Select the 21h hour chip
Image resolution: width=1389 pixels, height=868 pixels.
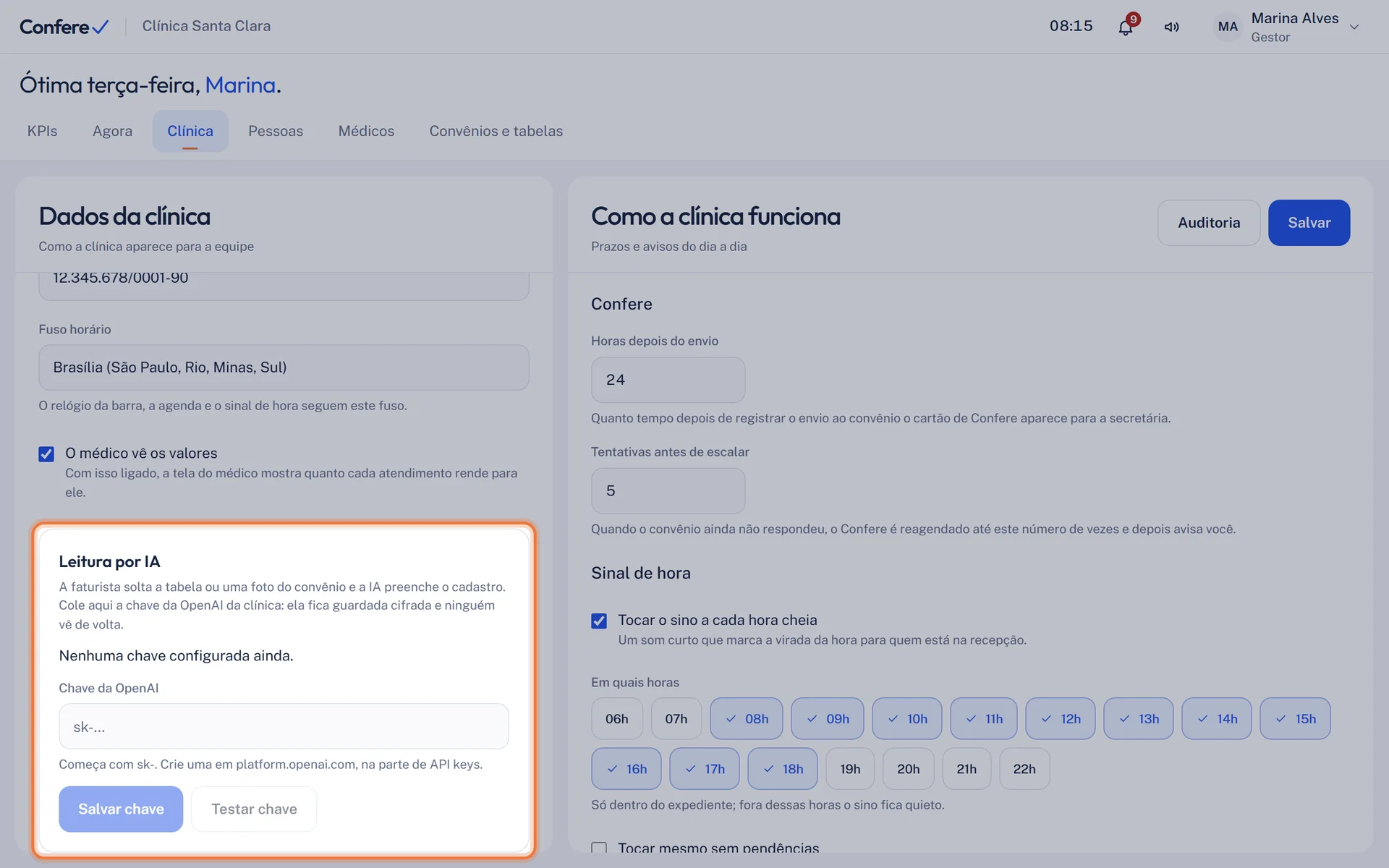click(x=967, y=768)
